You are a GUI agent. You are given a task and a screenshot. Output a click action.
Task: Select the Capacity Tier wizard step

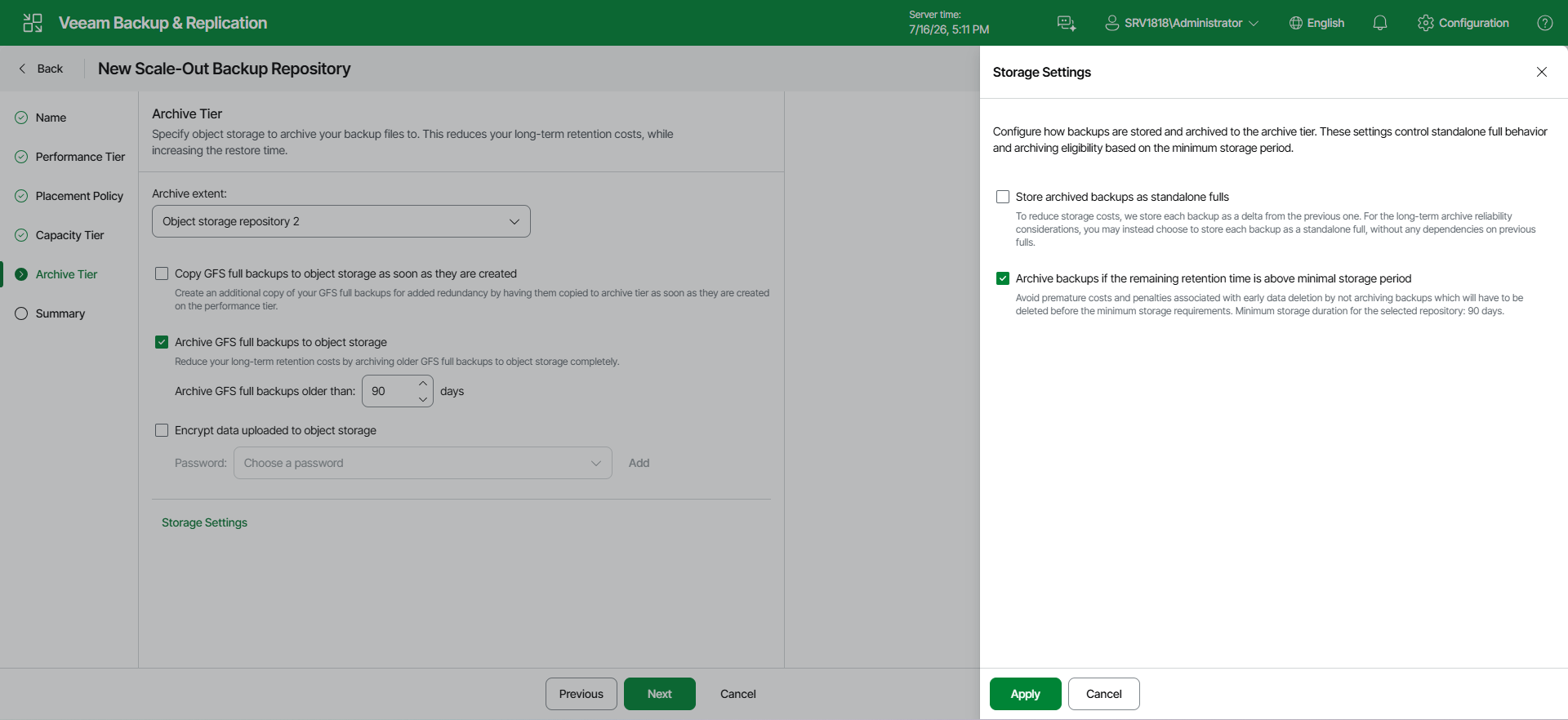(x=69, y=235)
